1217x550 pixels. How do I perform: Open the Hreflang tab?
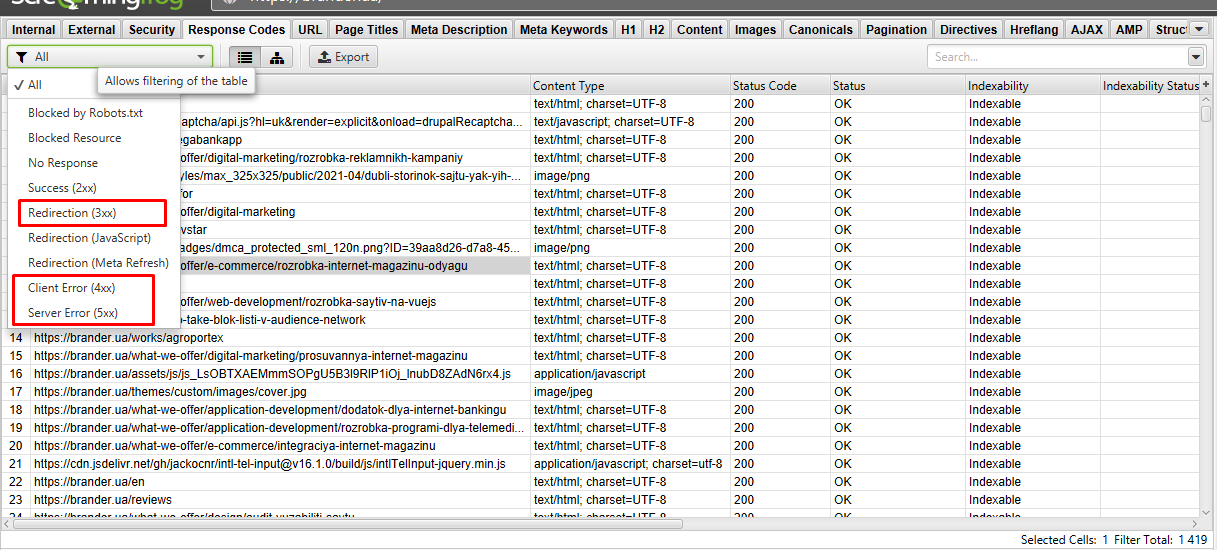click(1032, 30)
